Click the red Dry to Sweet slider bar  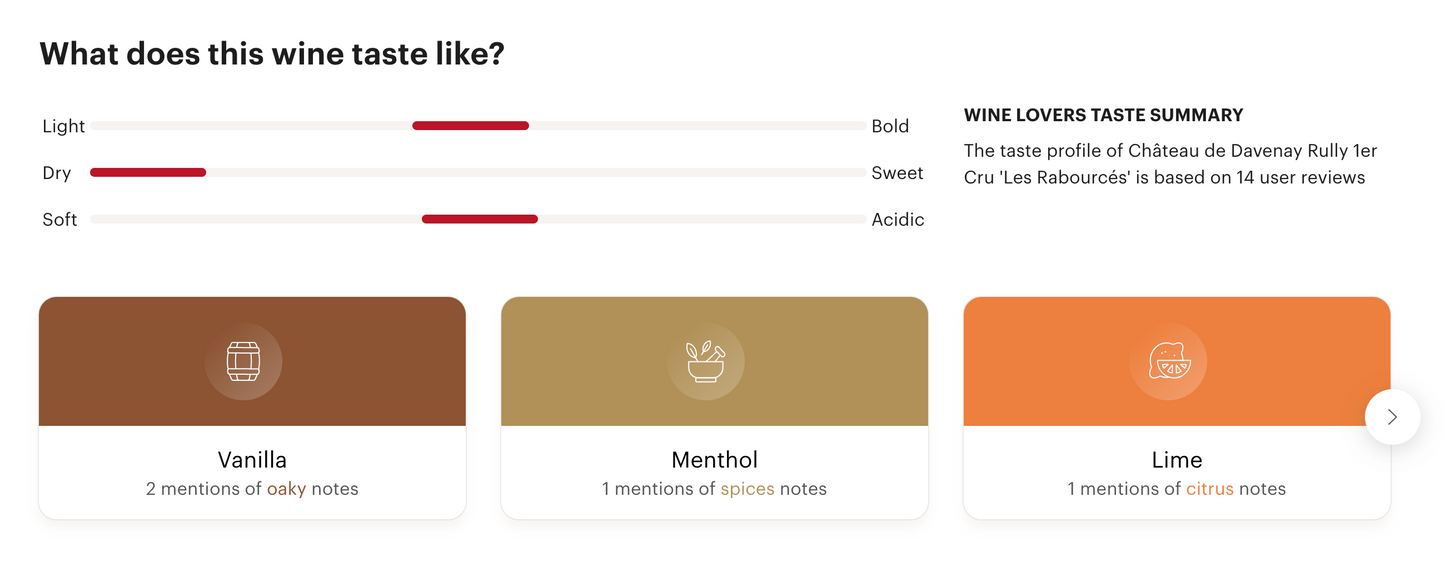148,173
